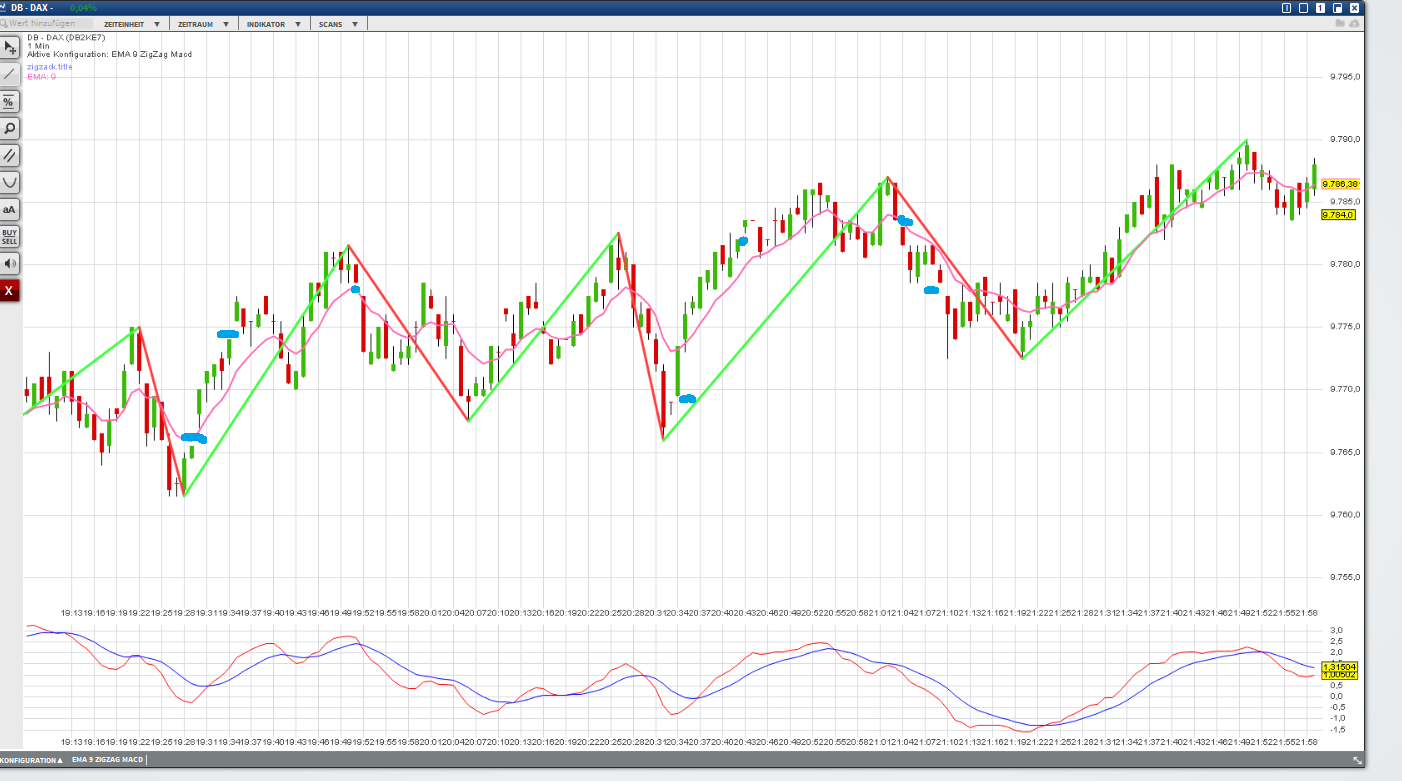Collapse the KONFIGURATION panel

coord(30,760)
